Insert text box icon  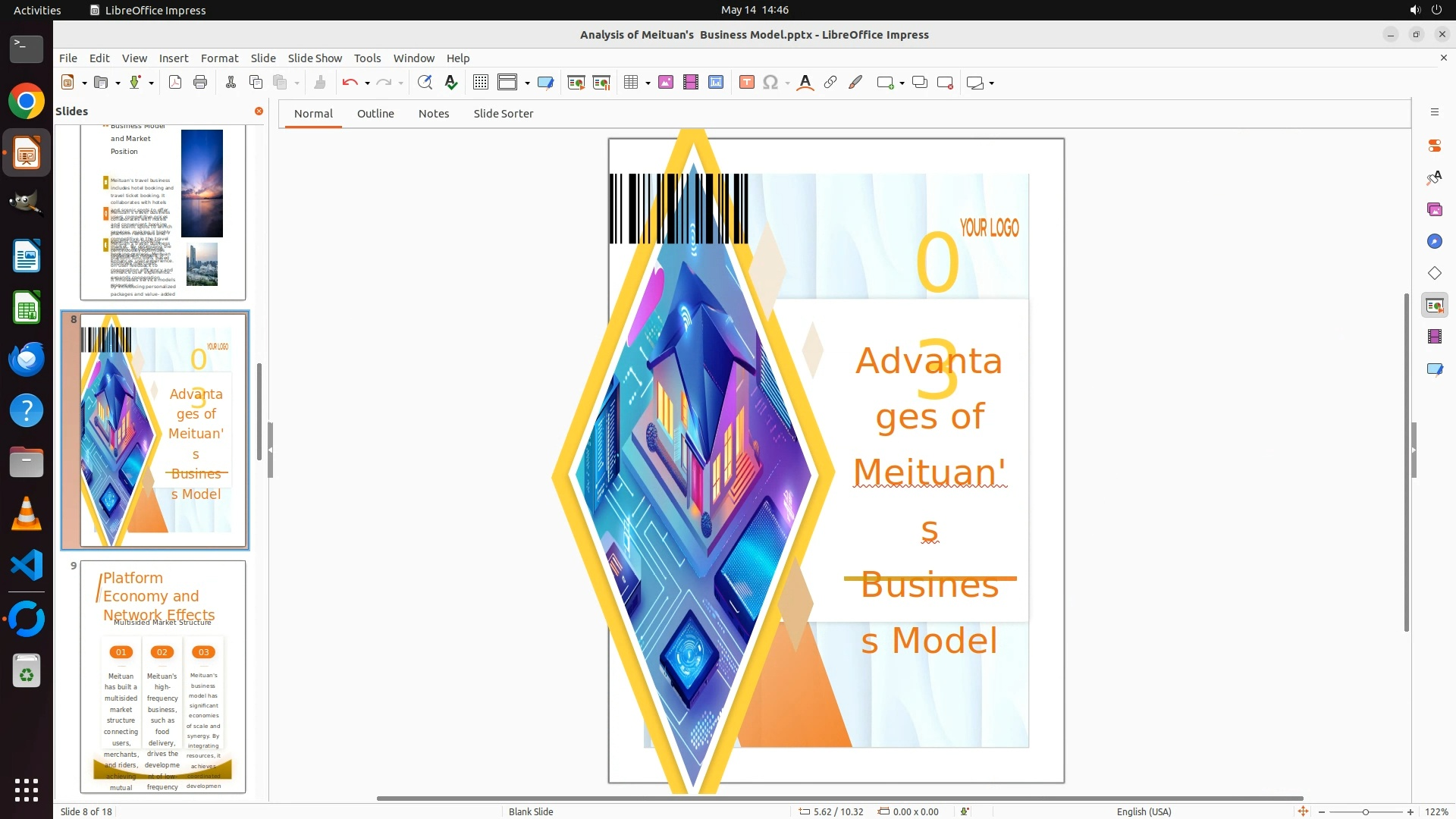(747, 83)
